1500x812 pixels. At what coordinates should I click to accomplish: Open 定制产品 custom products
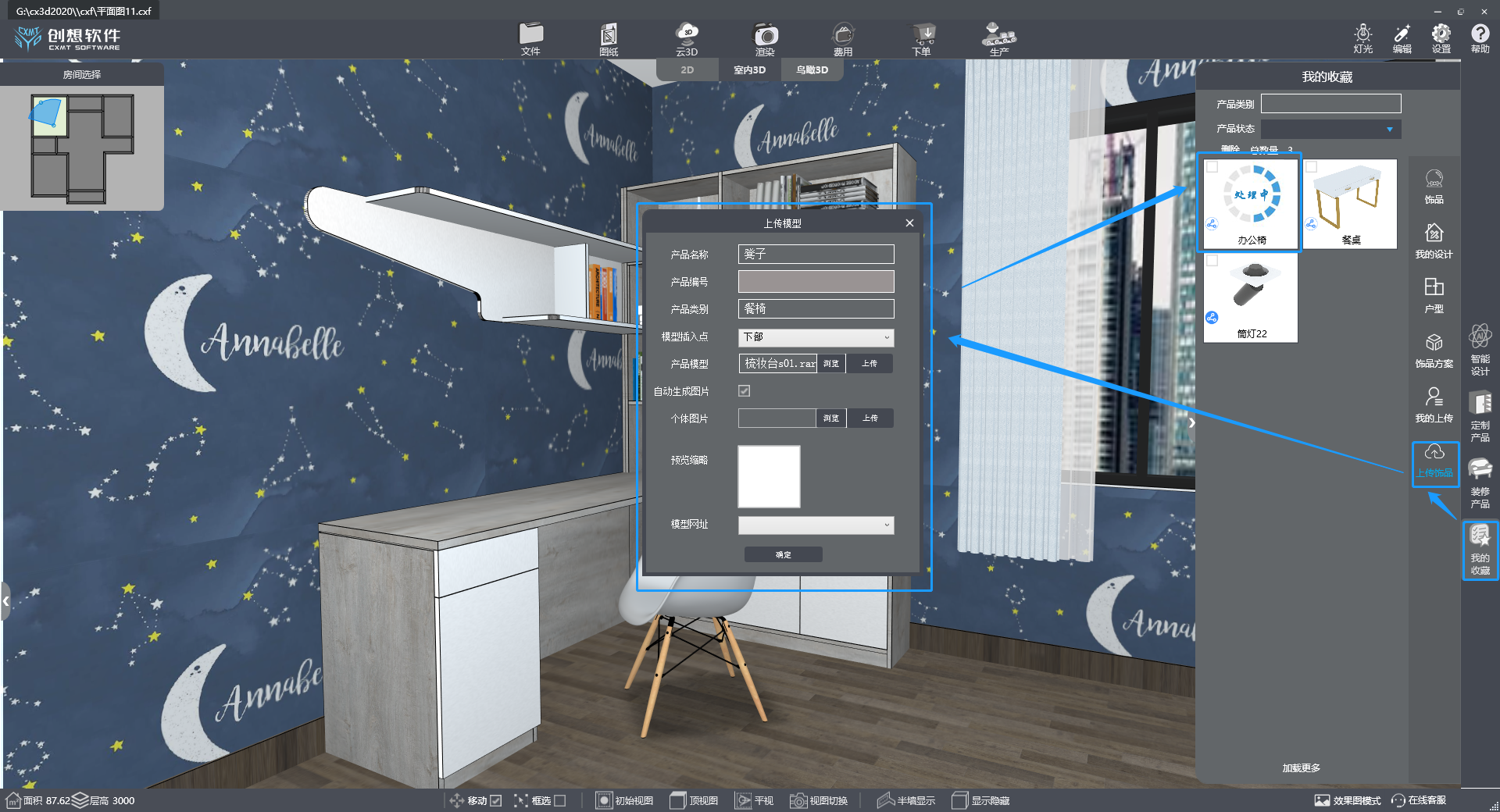[1480, 417]
